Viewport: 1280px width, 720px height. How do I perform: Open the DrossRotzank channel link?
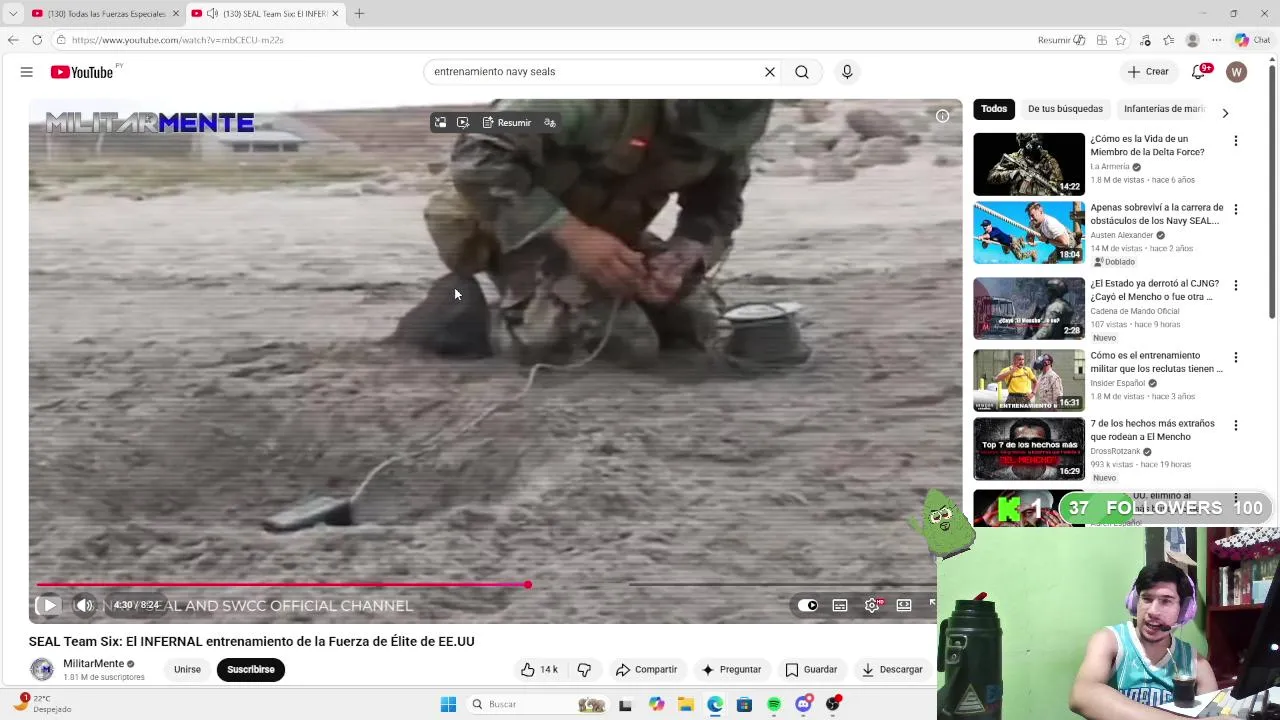pyautogui.click(x=1115, y=451)
